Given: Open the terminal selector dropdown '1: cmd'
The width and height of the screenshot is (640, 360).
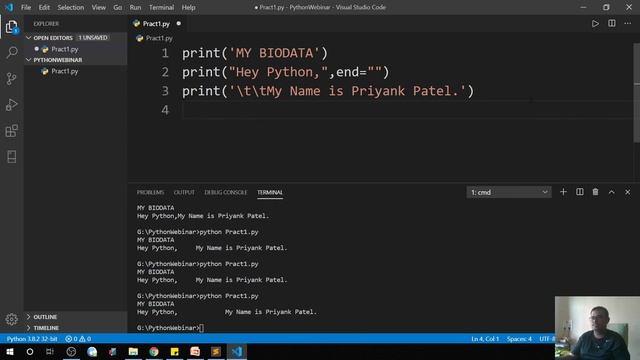Looking at the screenshot, I should click(509, 192).
